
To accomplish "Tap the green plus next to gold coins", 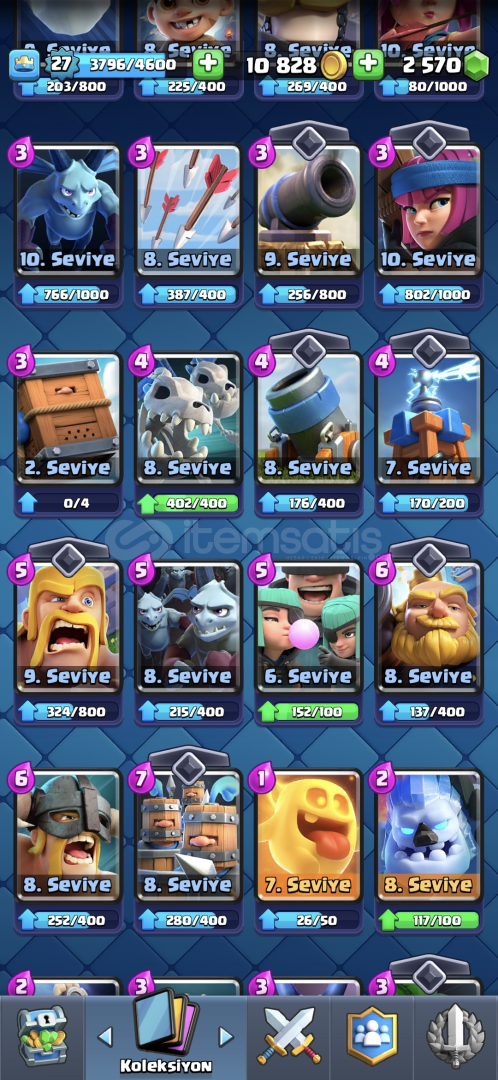I will tap(368, 65).
